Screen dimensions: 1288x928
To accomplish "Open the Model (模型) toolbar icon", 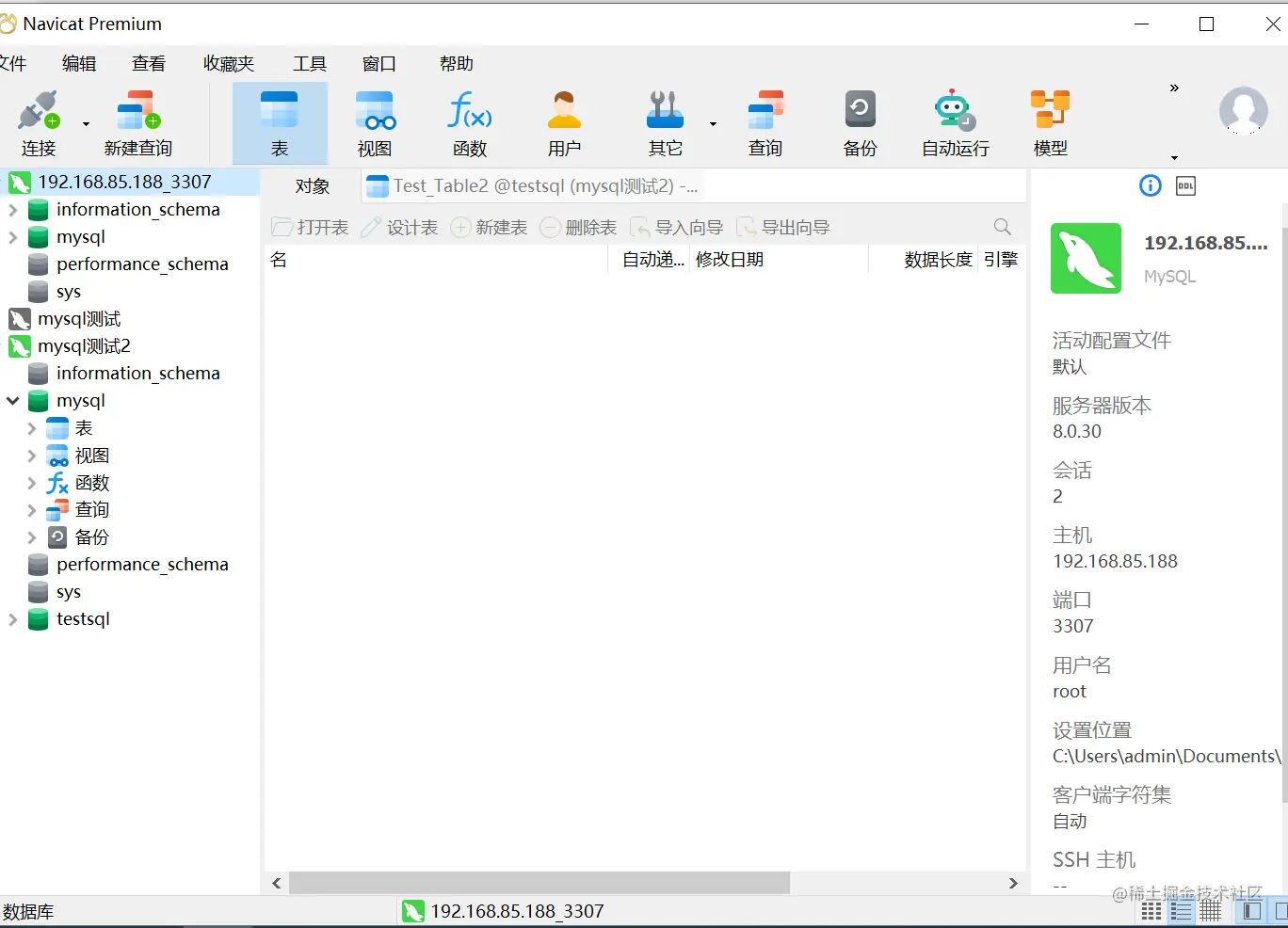I will [x=1050, y=123].
